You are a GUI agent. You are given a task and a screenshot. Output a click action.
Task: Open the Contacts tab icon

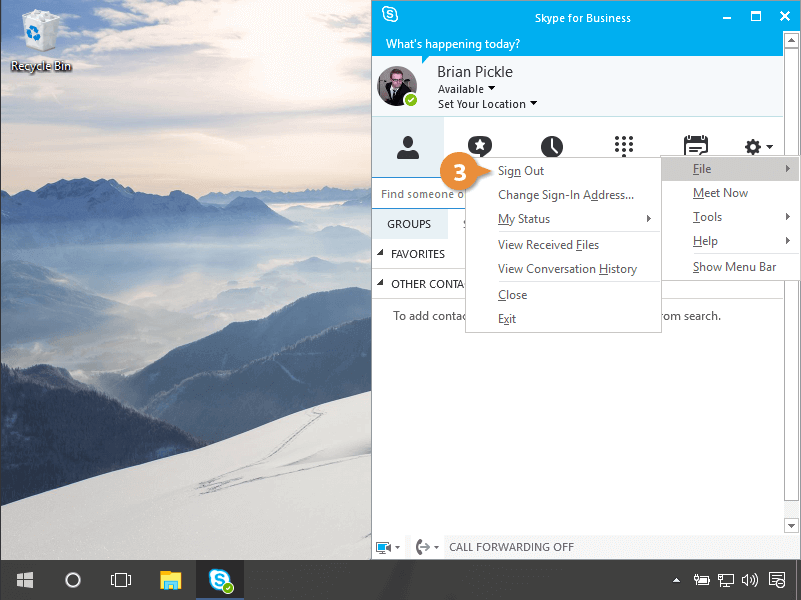(407, 147)
